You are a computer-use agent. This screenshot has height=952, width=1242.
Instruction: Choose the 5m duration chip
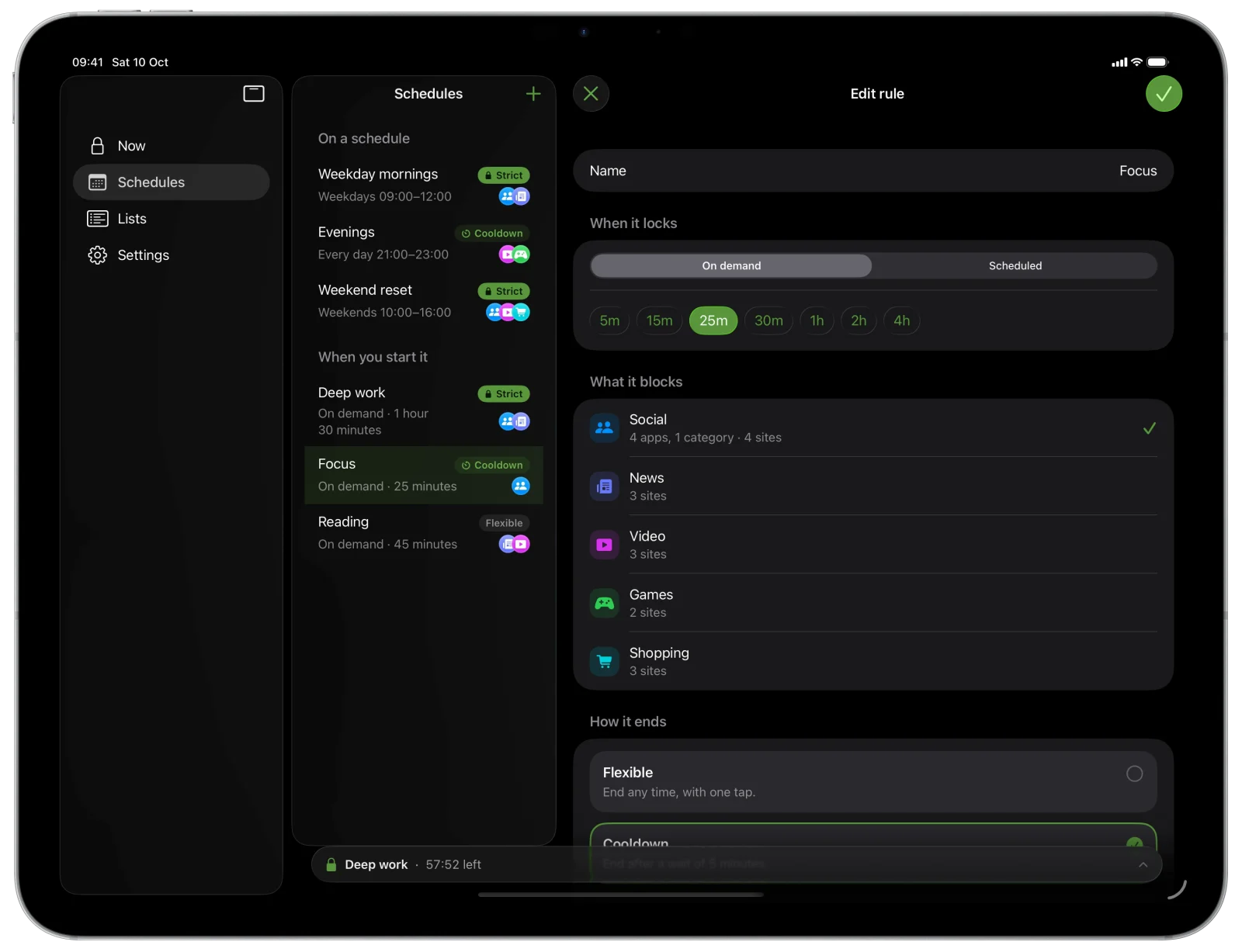tap(609, 320)
